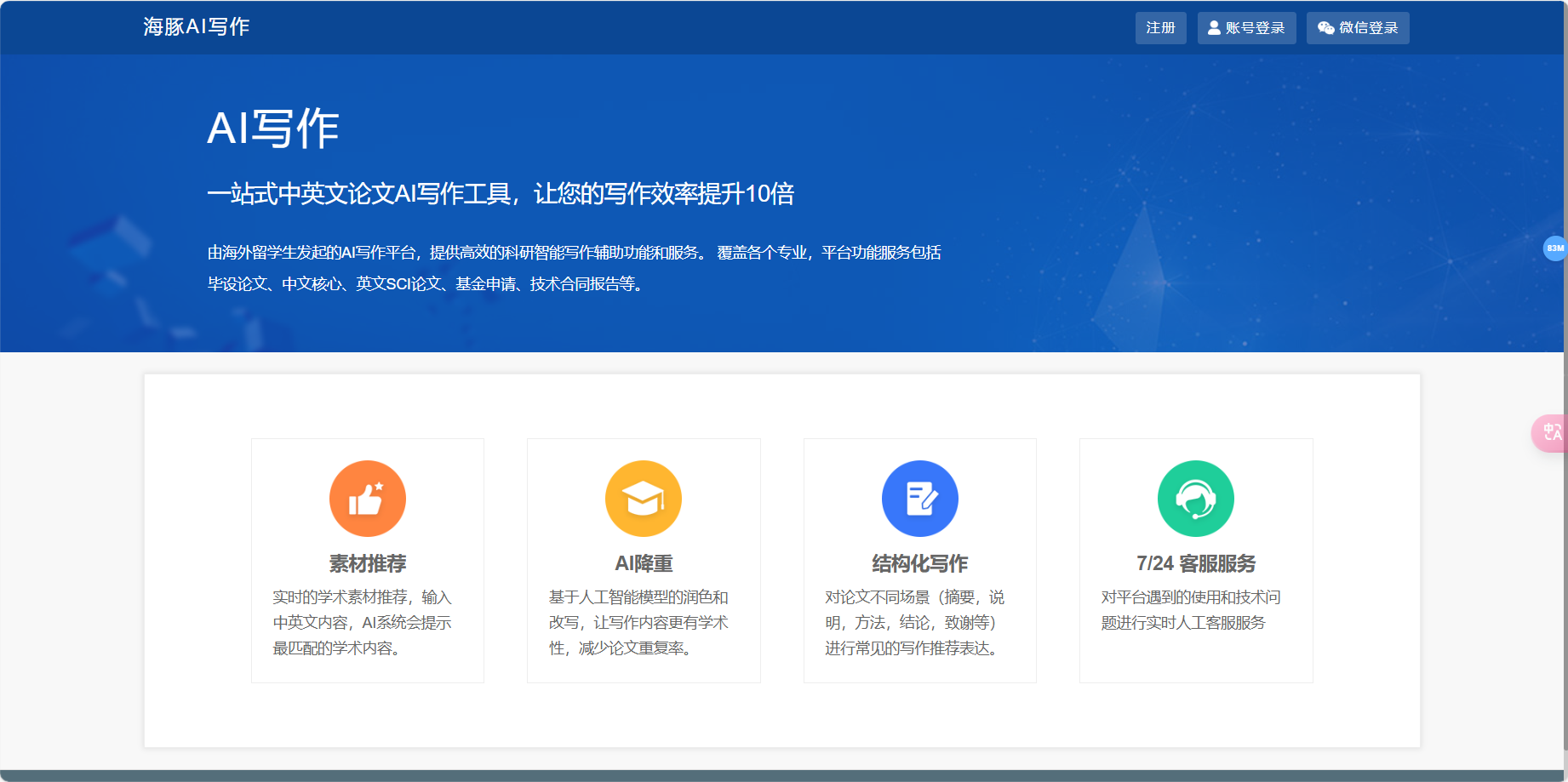1568x782 pixels.
Task: Select the 素材推荐 card title
Action: pos(367,563)
